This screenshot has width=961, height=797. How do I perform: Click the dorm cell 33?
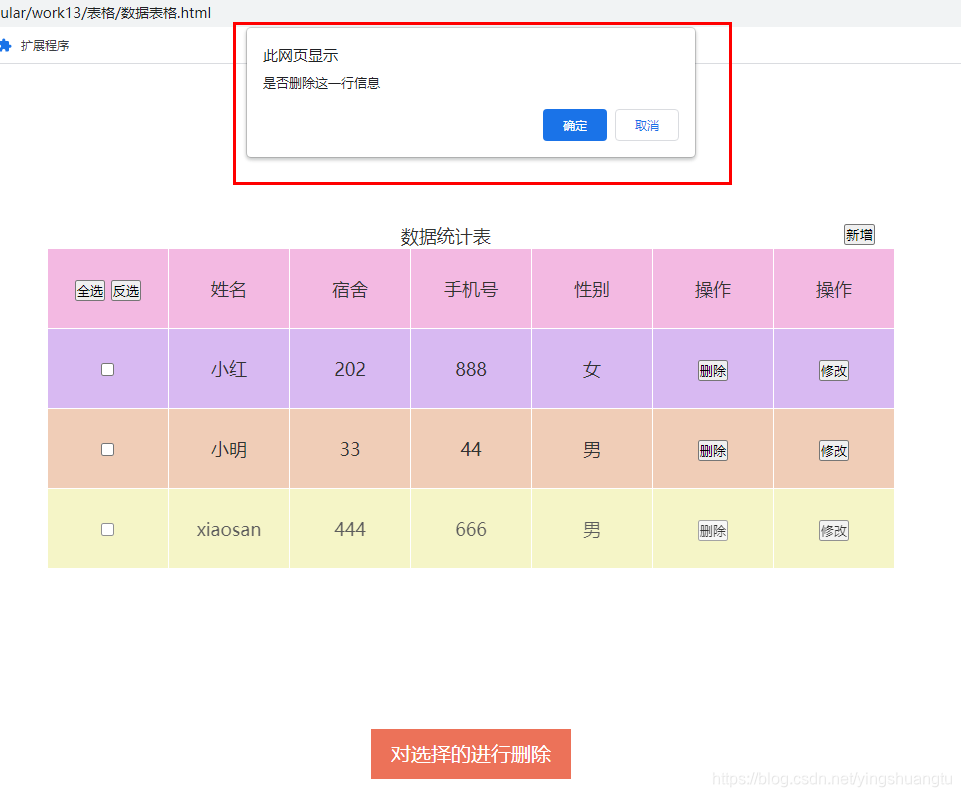click(350, 449)
